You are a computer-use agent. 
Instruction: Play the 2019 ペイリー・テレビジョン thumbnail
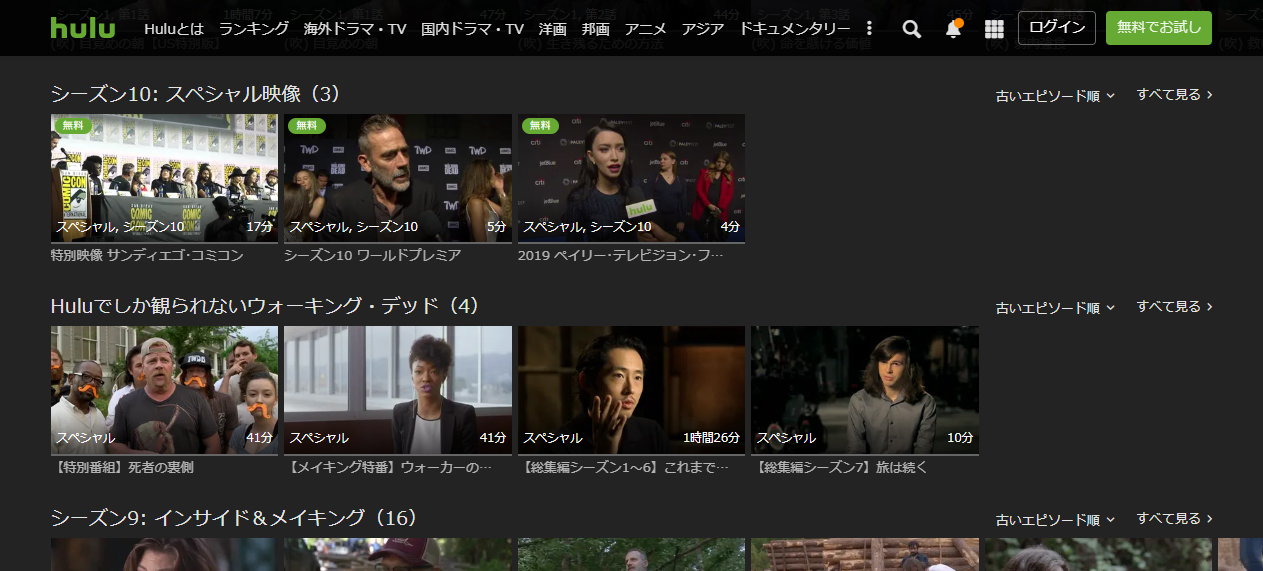pyautogui.click(x=631, y=178)
